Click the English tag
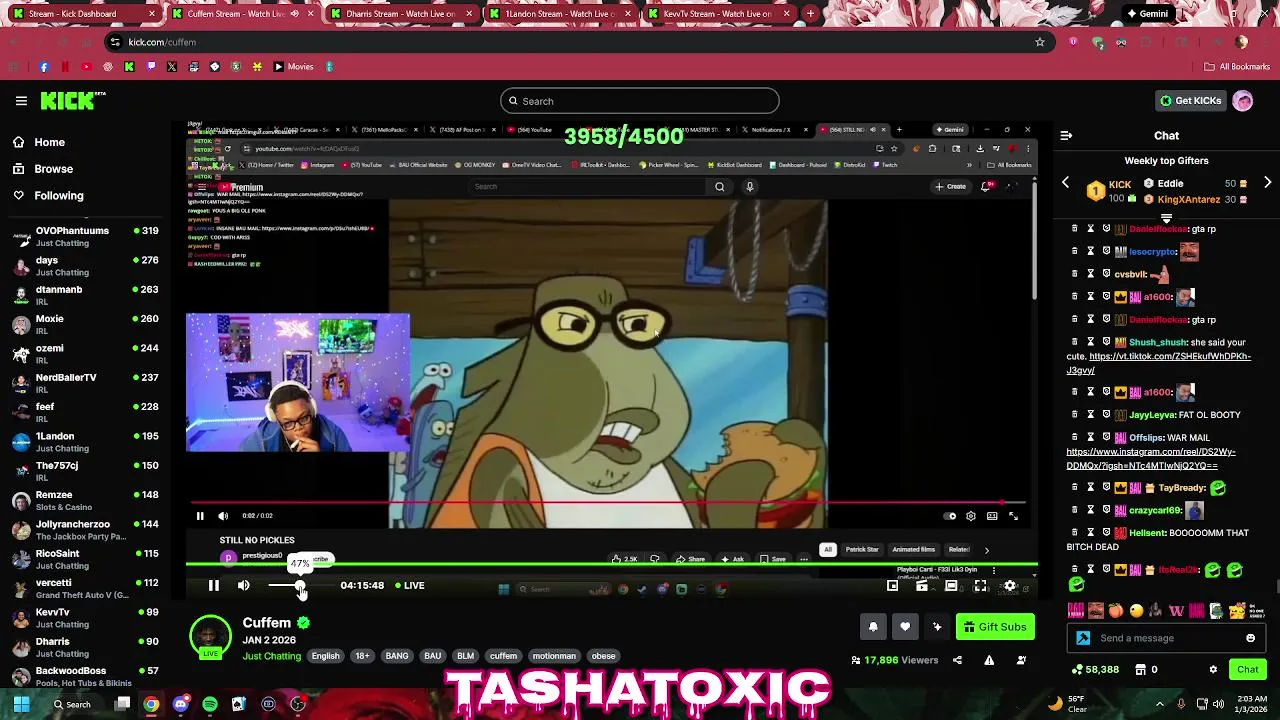Image resolution: width=1280 pixels, height=720 pixels. click(325, 656)
